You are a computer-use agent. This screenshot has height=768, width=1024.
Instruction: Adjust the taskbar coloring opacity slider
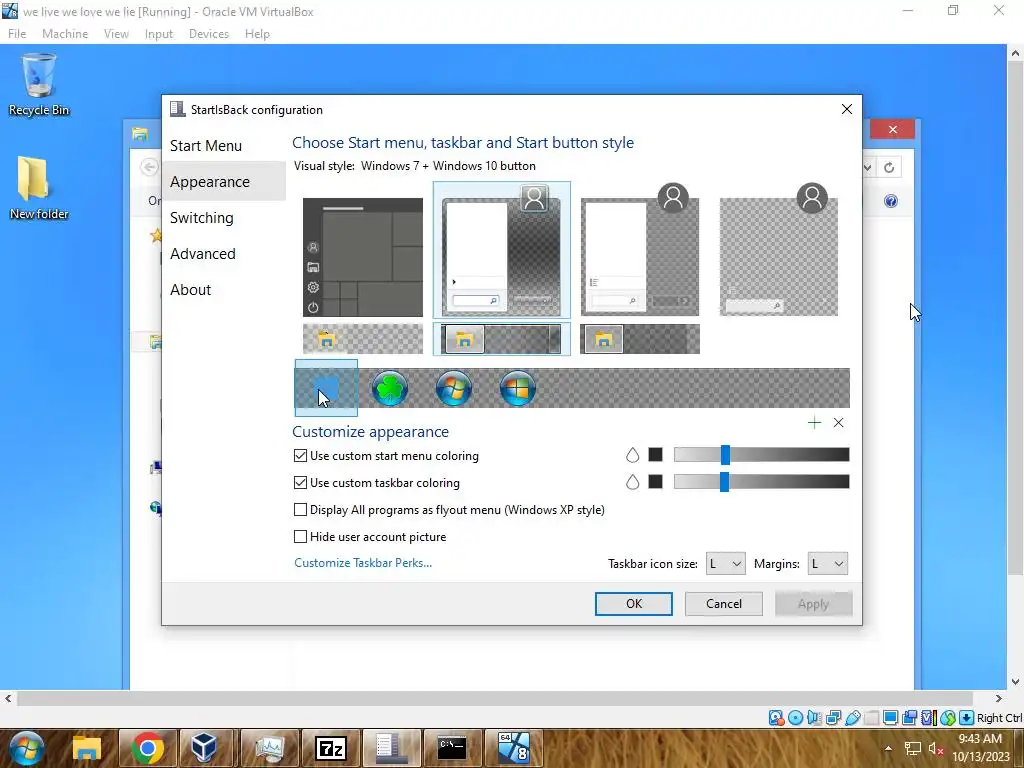click(761, 481)
